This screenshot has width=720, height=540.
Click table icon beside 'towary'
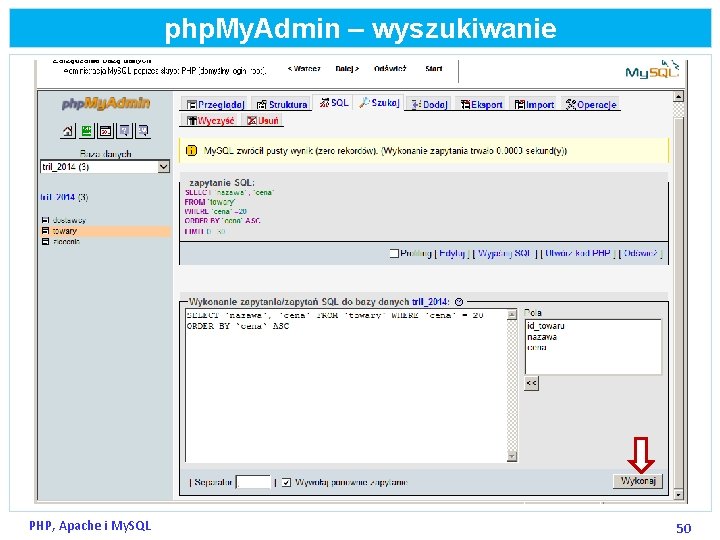click(45, 231)
